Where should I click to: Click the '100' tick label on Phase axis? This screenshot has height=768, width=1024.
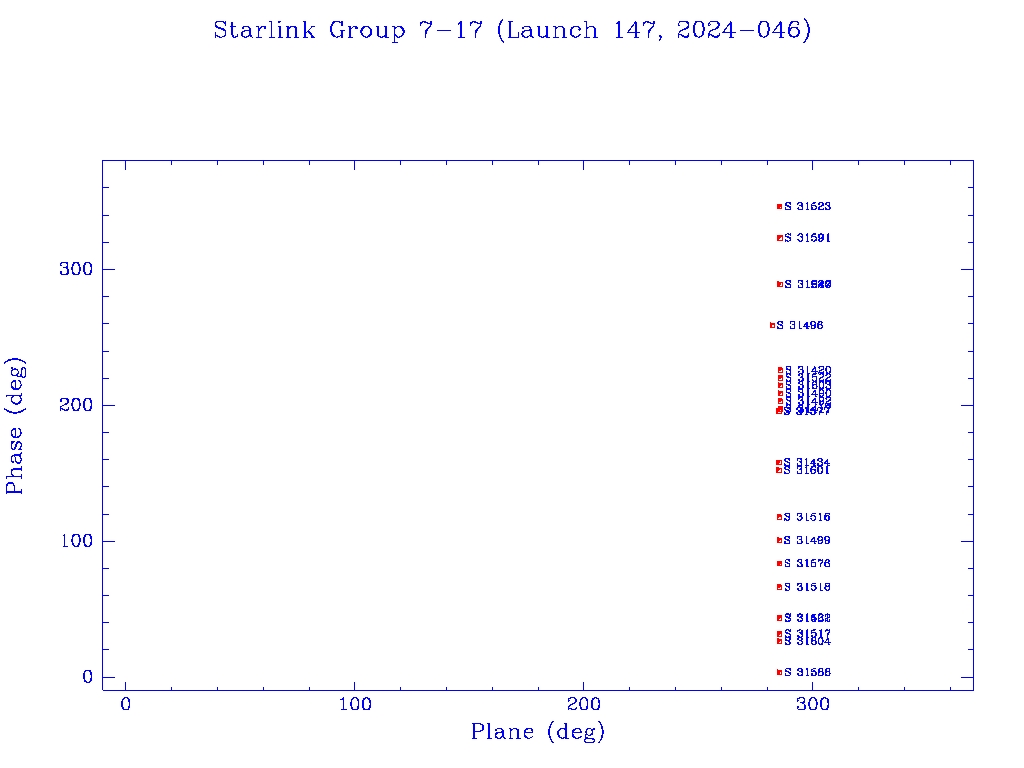pyautogui.click(x=76, y=541)
